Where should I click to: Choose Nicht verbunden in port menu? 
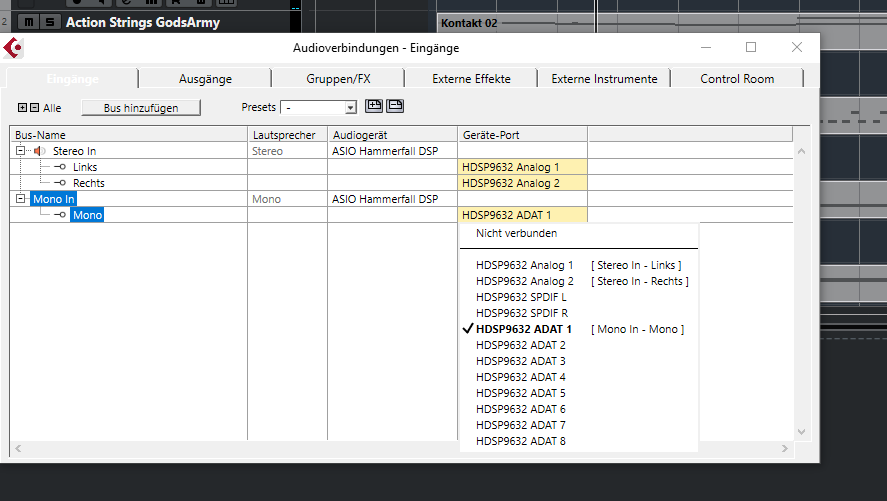pos(579,233)
